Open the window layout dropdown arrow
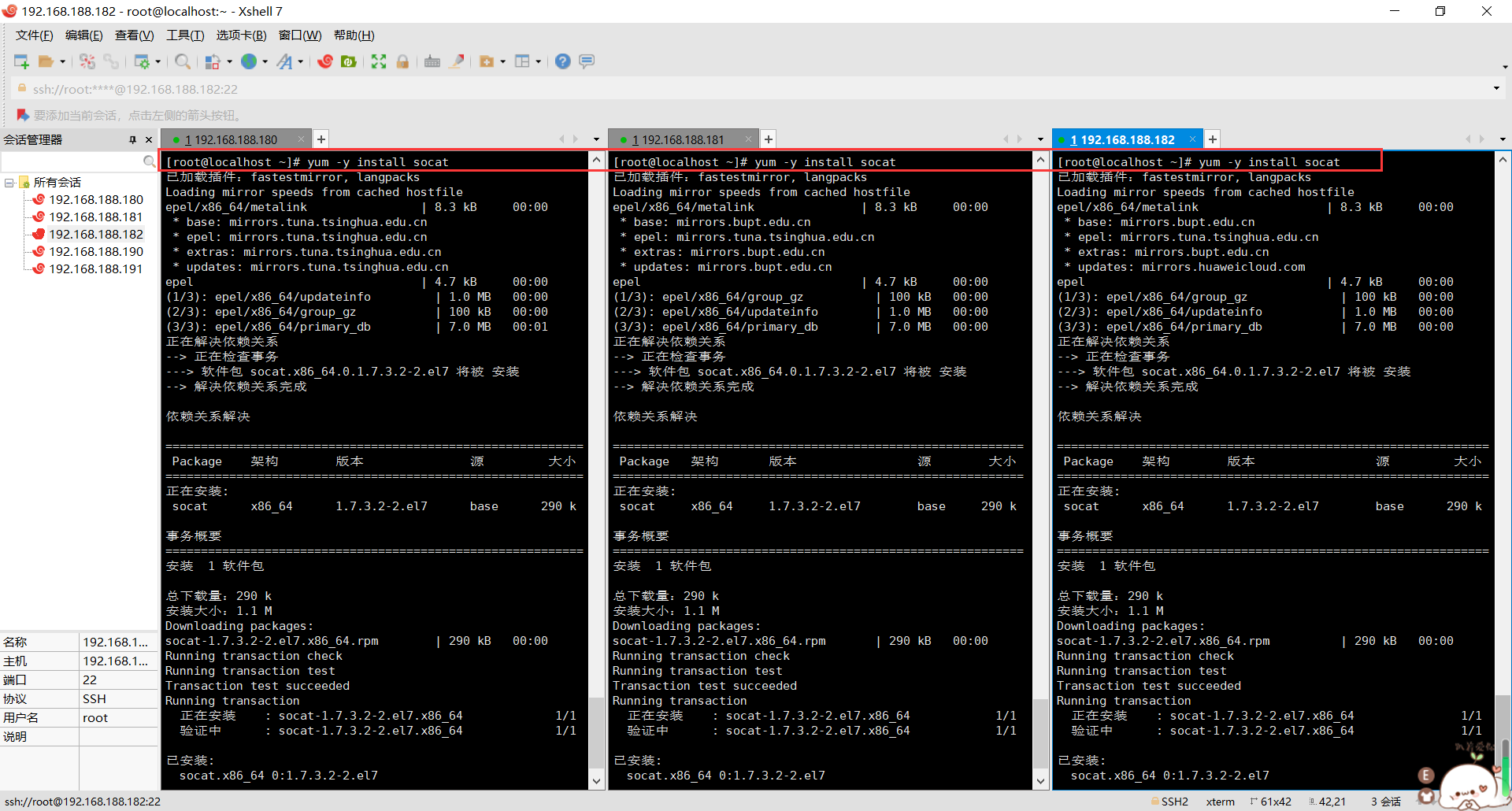Viewport: 1512px width, 811px height. (x=539, y=61)
